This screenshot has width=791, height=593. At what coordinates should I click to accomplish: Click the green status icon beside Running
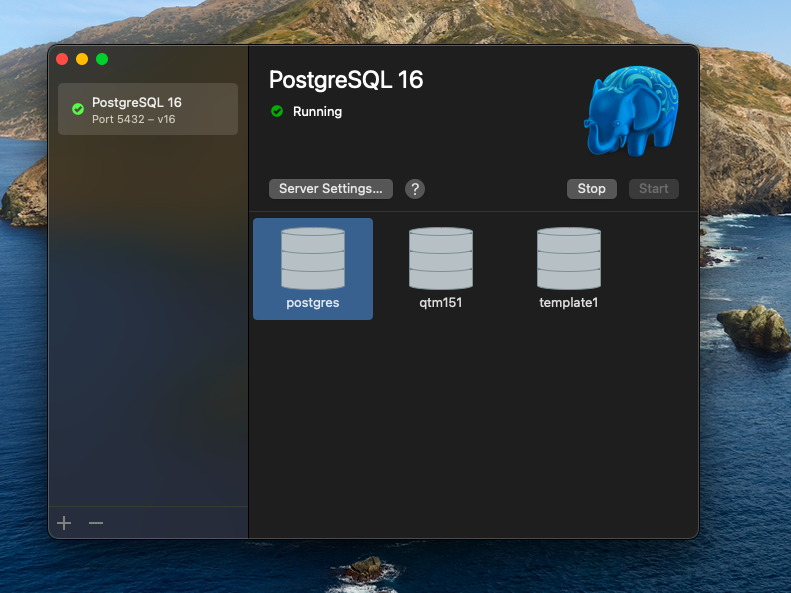point(277,112)
